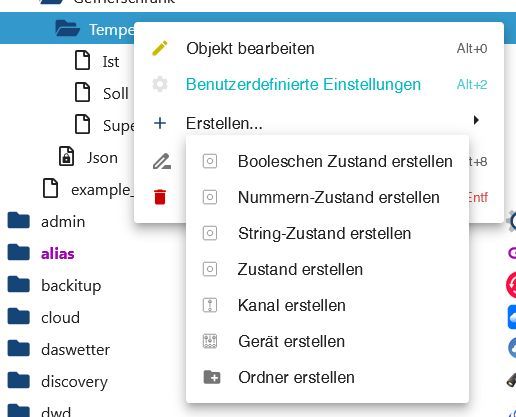Click the gray gear settings icon
Screen dimensions: 516x417
[x=160, y=84]
